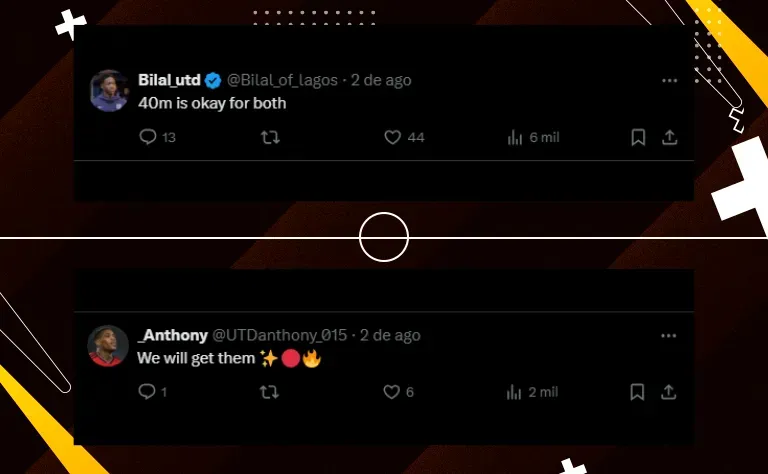Open the verified badge beside Bilal_utd
The image size is (768, 474).
[213, 80]
